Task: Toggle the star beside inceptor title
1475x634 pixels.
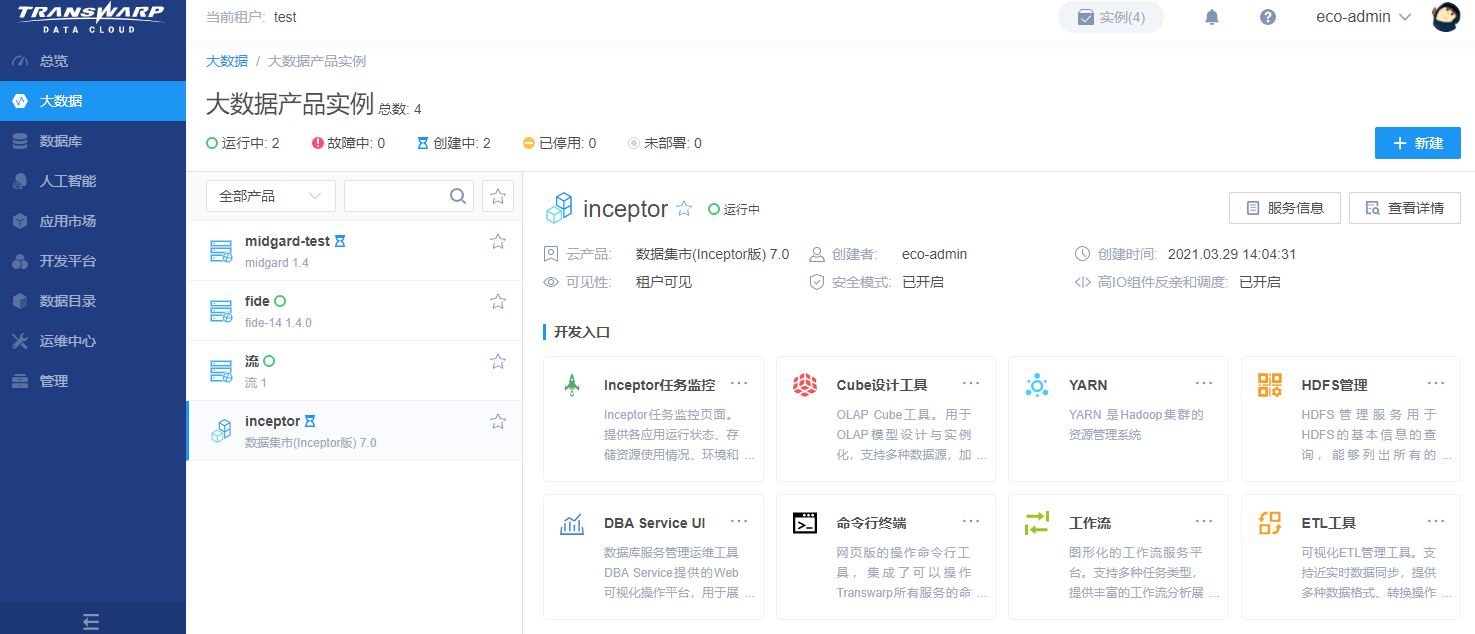Action: pyautogui.click(x=684, y=209)
